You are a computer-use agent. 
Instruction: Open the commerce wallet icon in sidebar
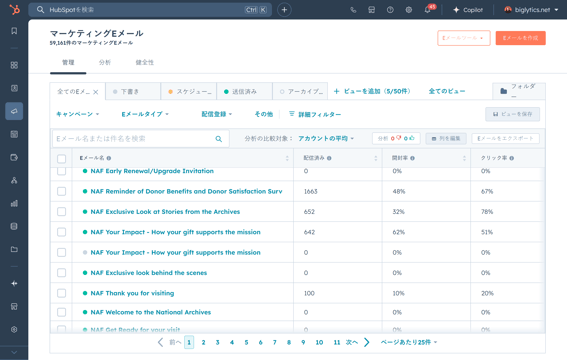coord(14,158)
